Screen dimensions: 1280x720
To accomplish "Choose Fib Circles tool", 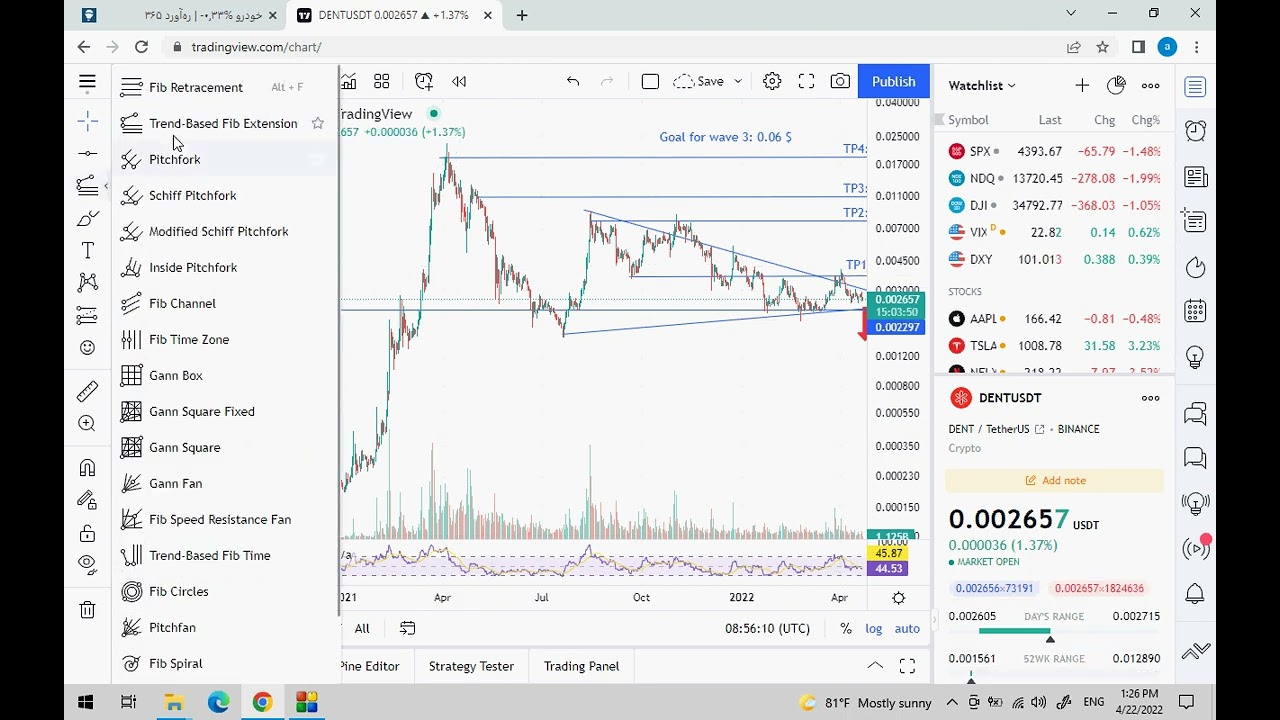I will click(225, 591).
